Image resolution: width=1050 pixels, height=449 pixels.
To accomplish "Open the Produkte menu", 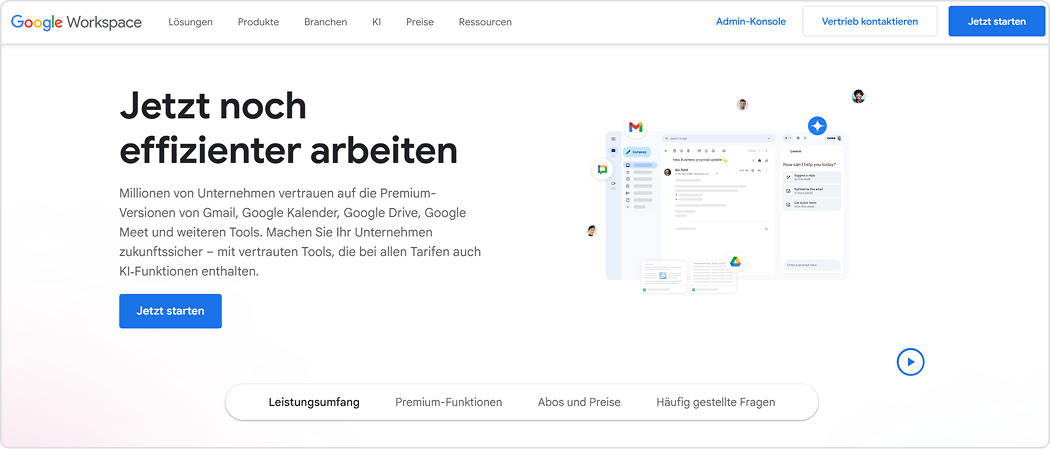I will [258, 22].
